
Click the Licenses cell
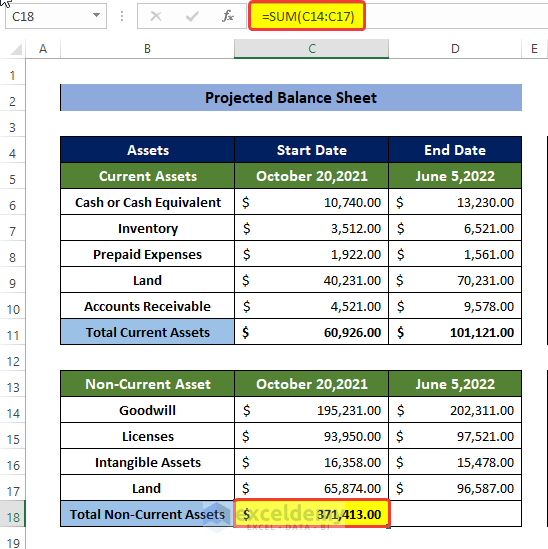(x=147, y=436)
